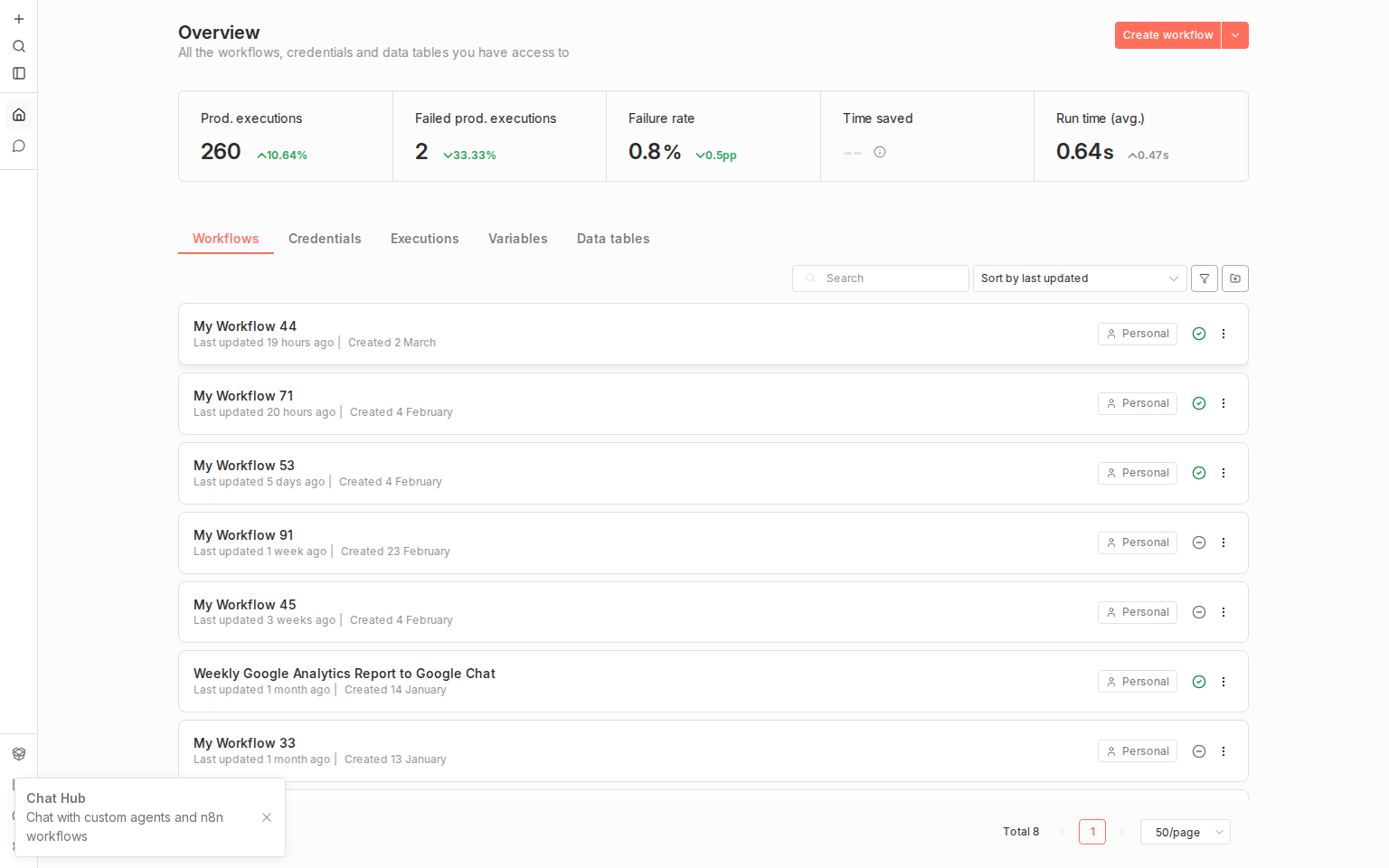Go to the home overview icon
Viewport: 1389px width, 868px height.
(19, 115)
